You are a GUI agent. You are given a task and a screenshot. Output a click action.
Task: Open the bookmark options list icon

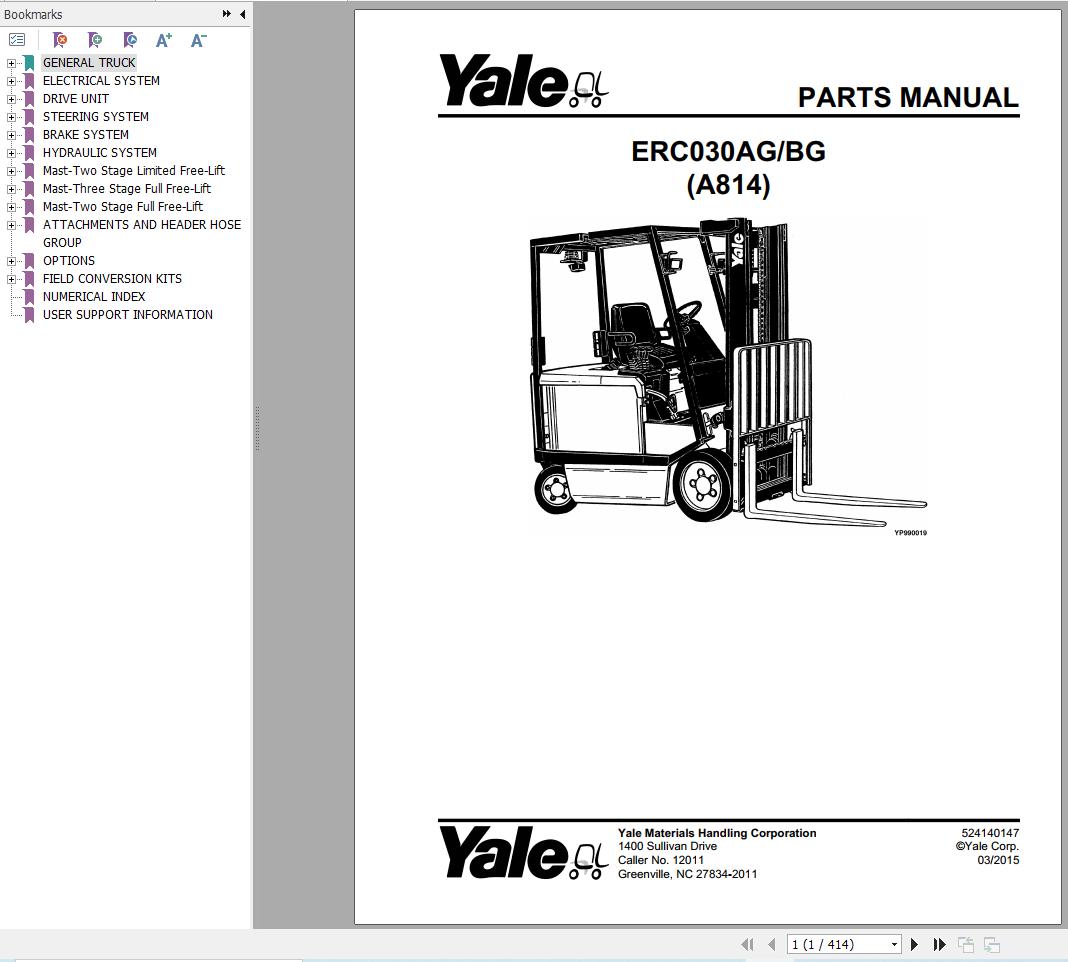click(x=16, y=40)
